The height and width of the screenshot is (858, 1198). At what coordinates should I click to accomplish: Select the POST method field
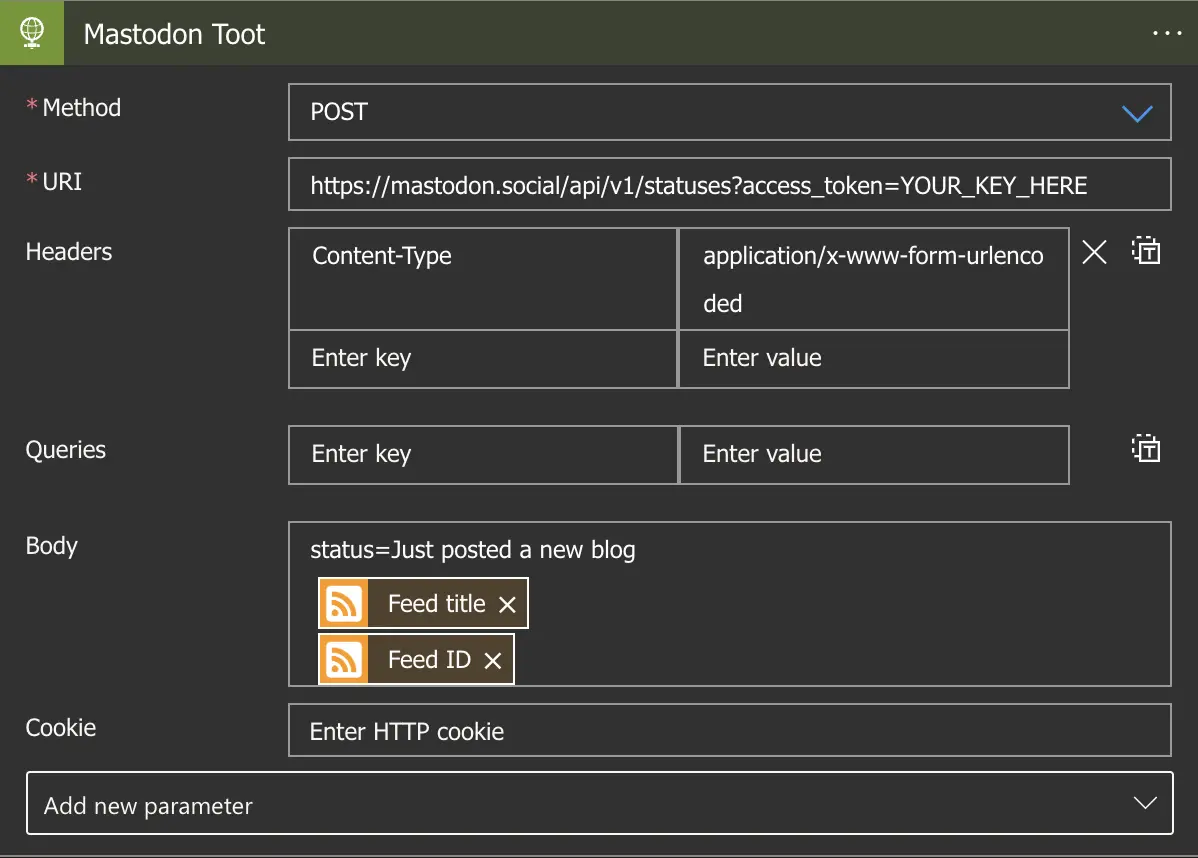[730, 112]
